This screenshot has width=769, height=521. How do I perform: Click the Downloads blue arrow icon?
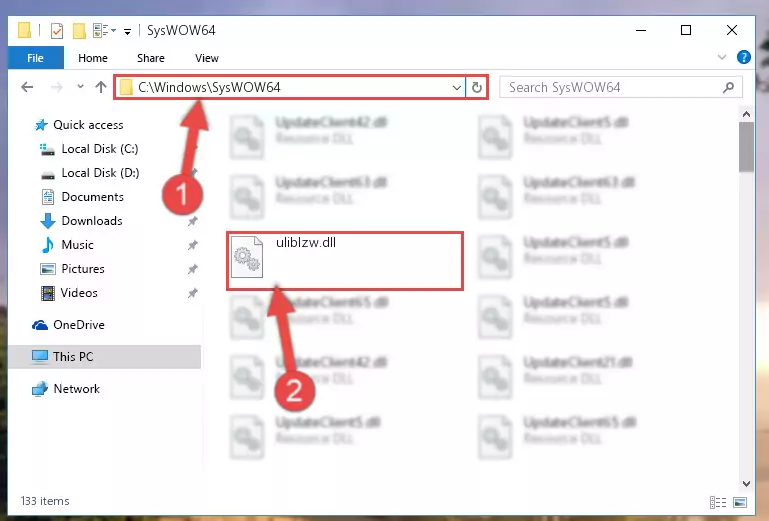tap(48, 221)
